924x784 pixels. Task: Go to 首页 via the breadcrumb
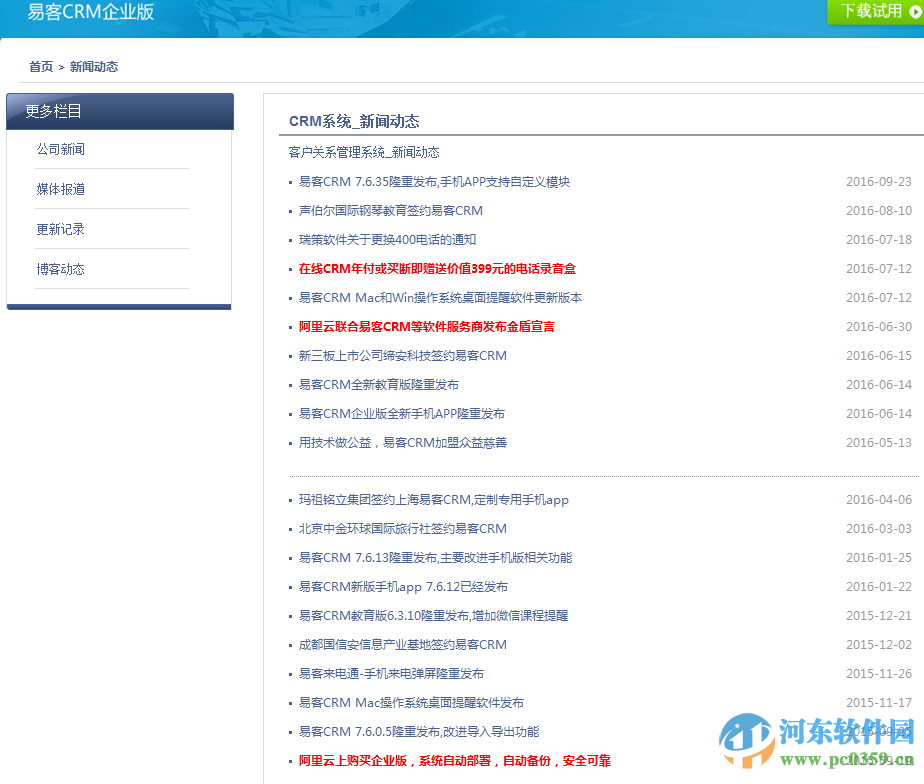pyautogui.click(x=39, y=67)
